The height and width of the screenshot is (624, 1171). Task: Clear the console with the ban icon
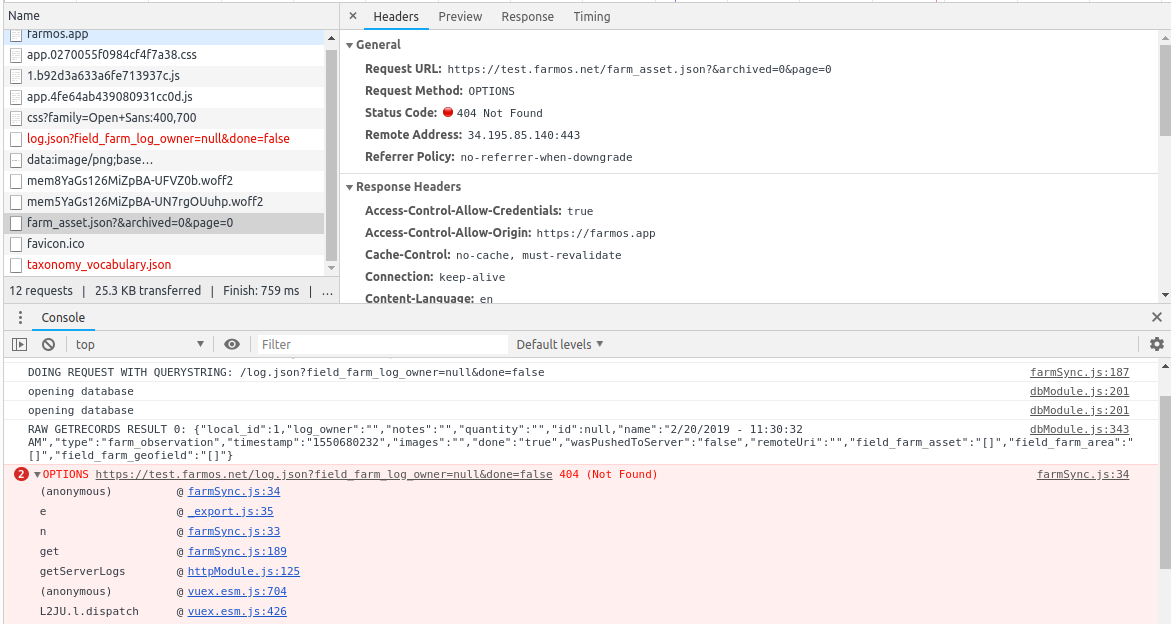pos(48,344)
